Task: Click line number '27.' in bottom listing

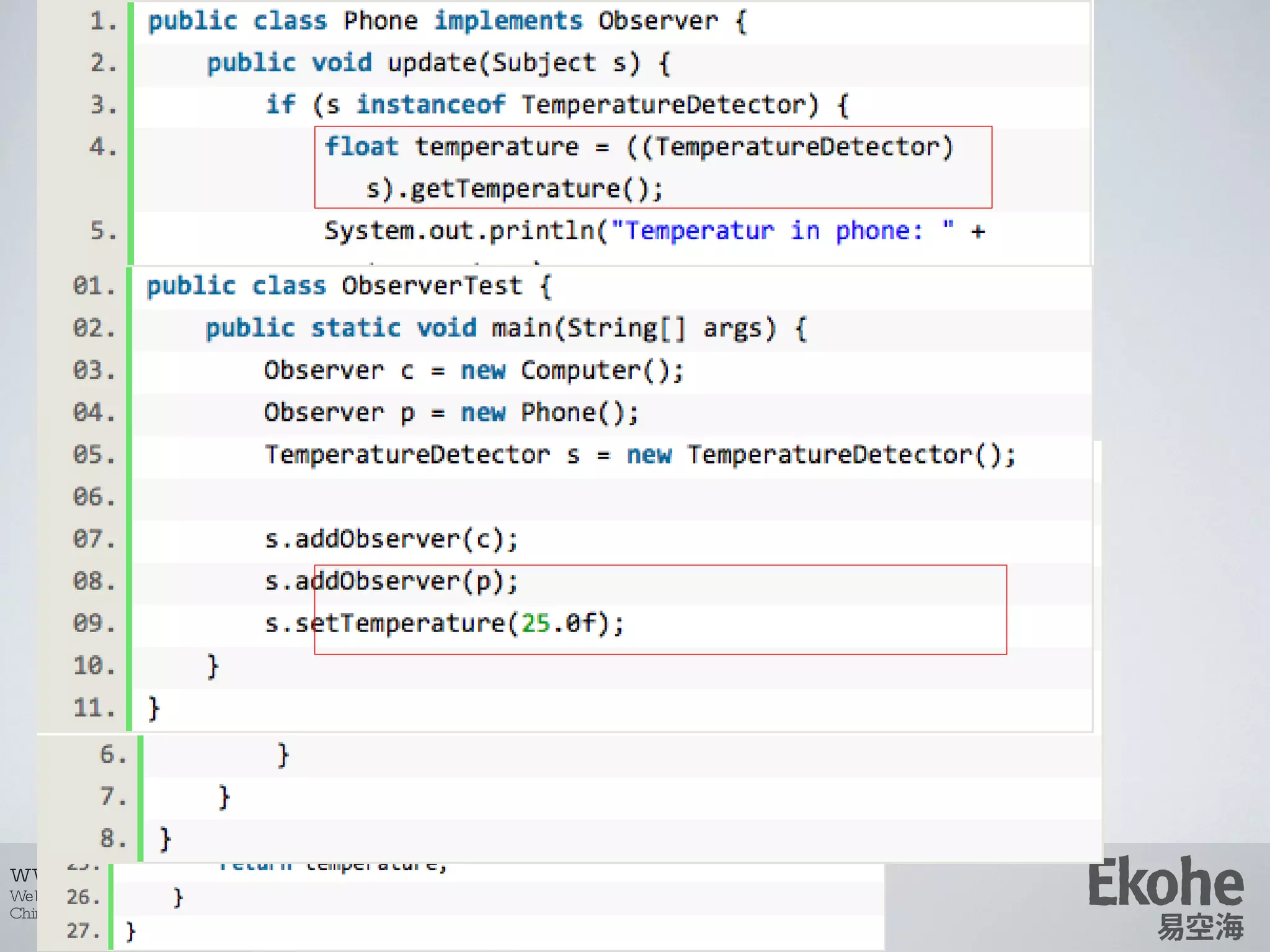Action: point(83,931)
